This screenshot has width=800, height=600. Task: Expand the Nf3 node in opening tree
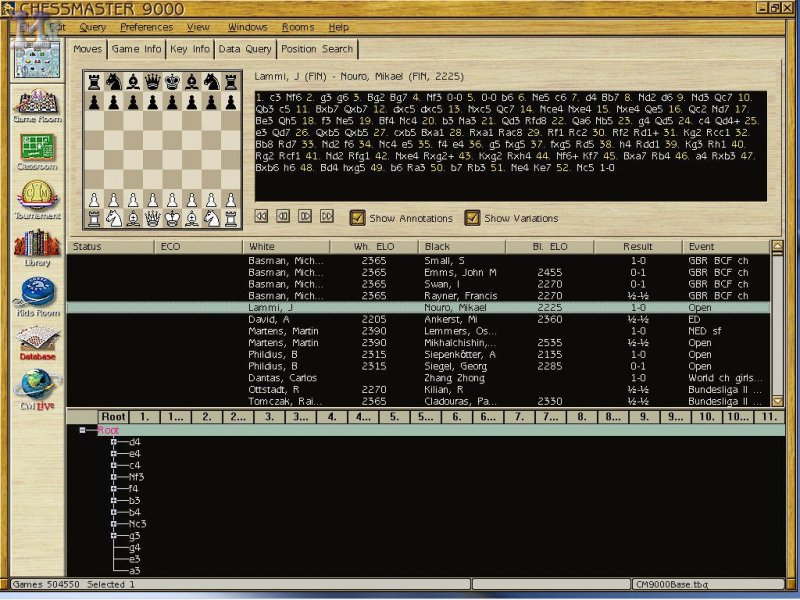pyautogui.click(x=114, y=477)
